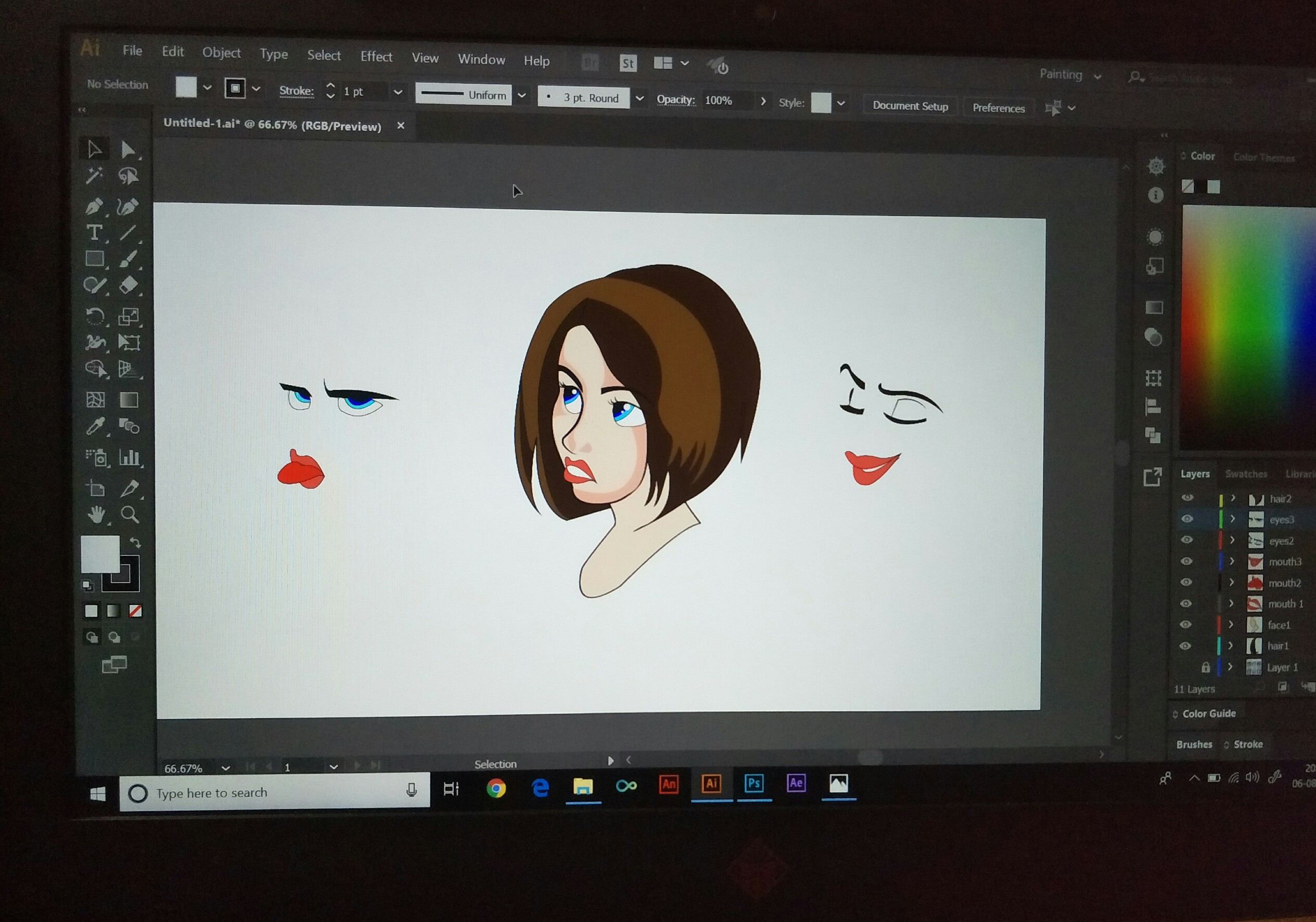Image resolution: width=1316 pixels, height=922 pixels.
Task: Select the Magic Wand tool
Action: [x=94, y=175]
